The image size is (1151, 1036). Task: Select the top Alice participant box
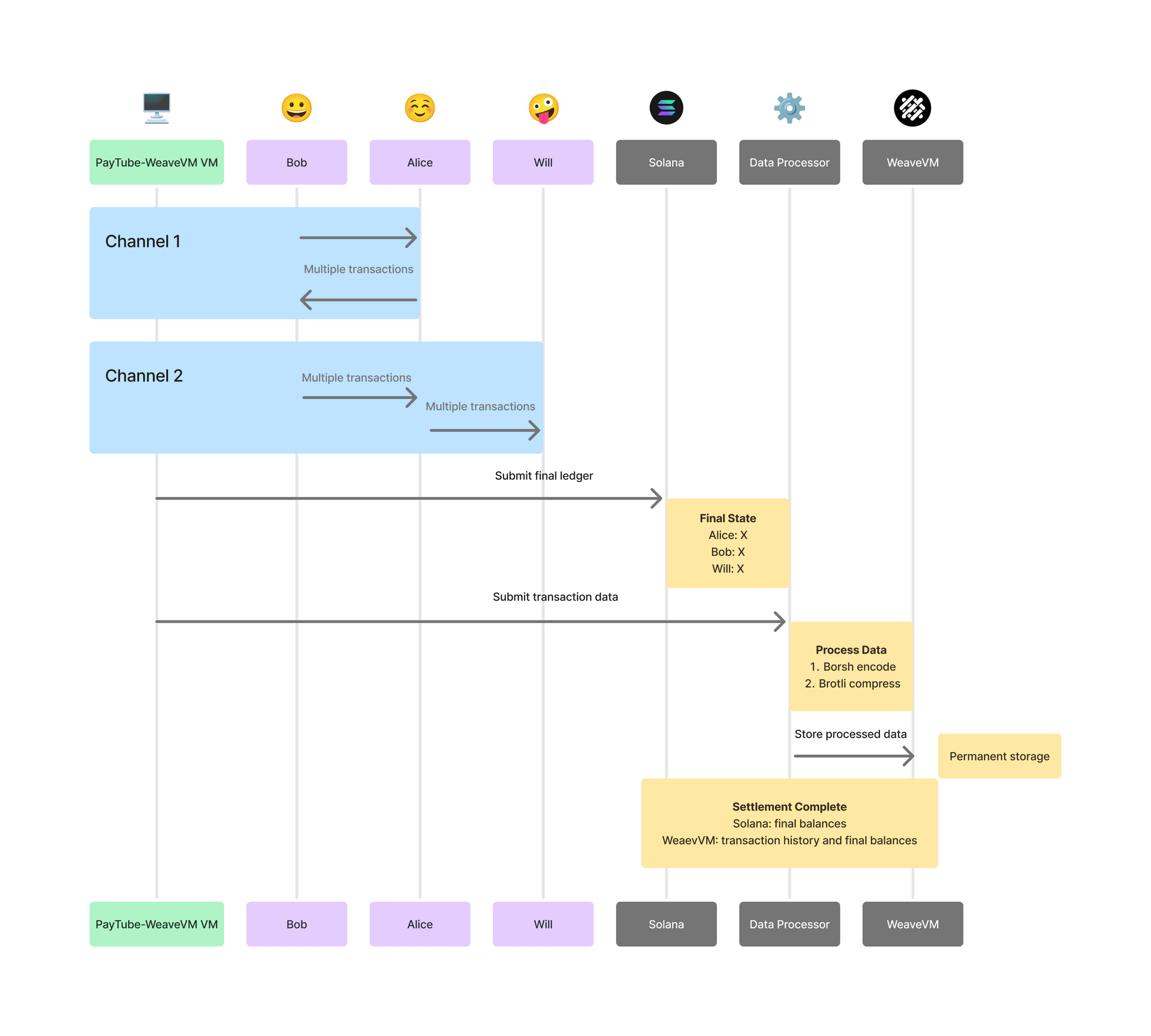pyautogui.click(x=420, y=162)
